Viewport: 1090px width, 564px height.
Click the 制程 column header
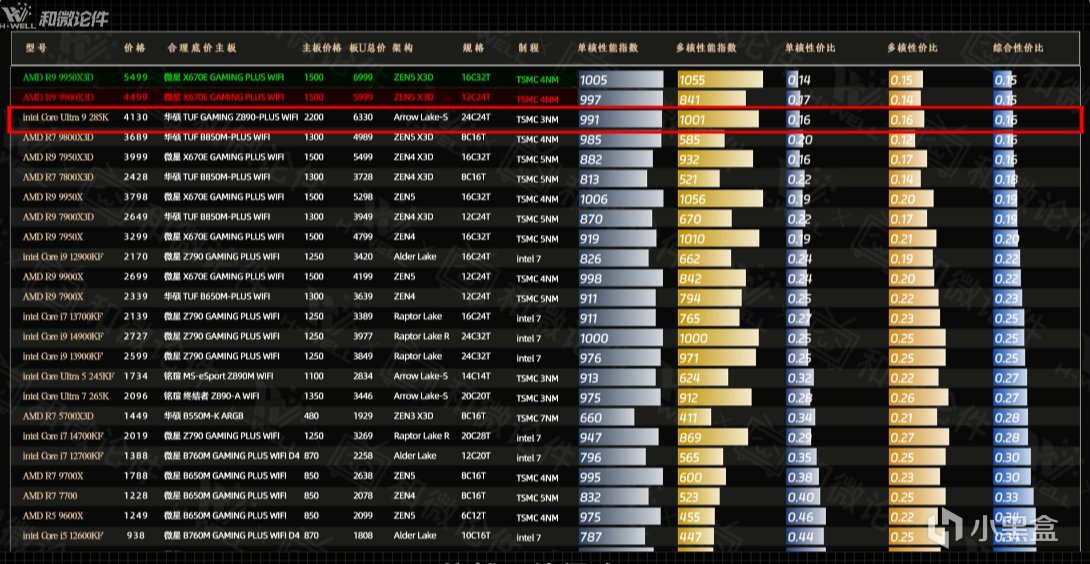coord(528,48)
